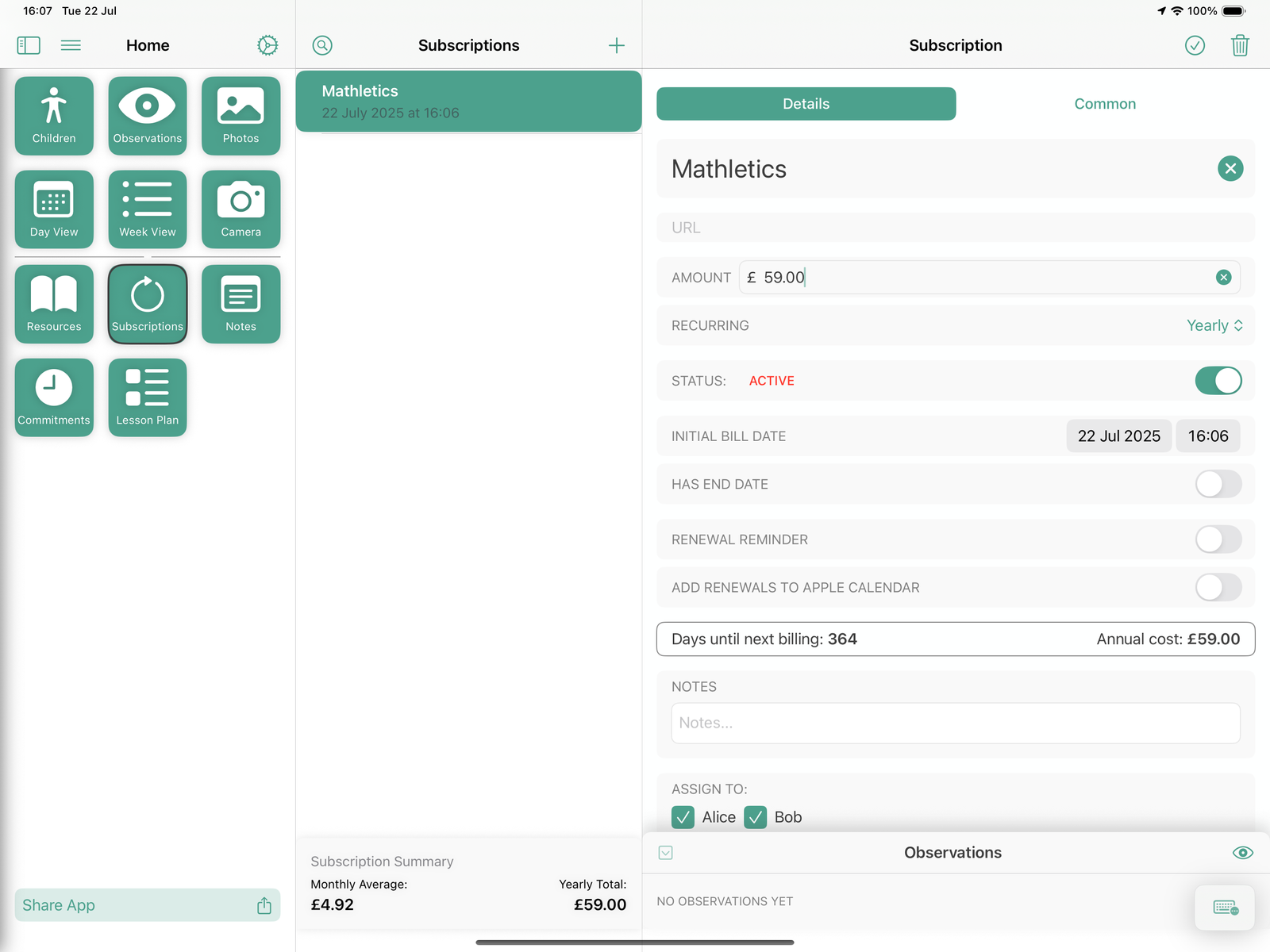
Task: Uncheck Alice in the ASSIGN TO list
Action: pos(683,817)
